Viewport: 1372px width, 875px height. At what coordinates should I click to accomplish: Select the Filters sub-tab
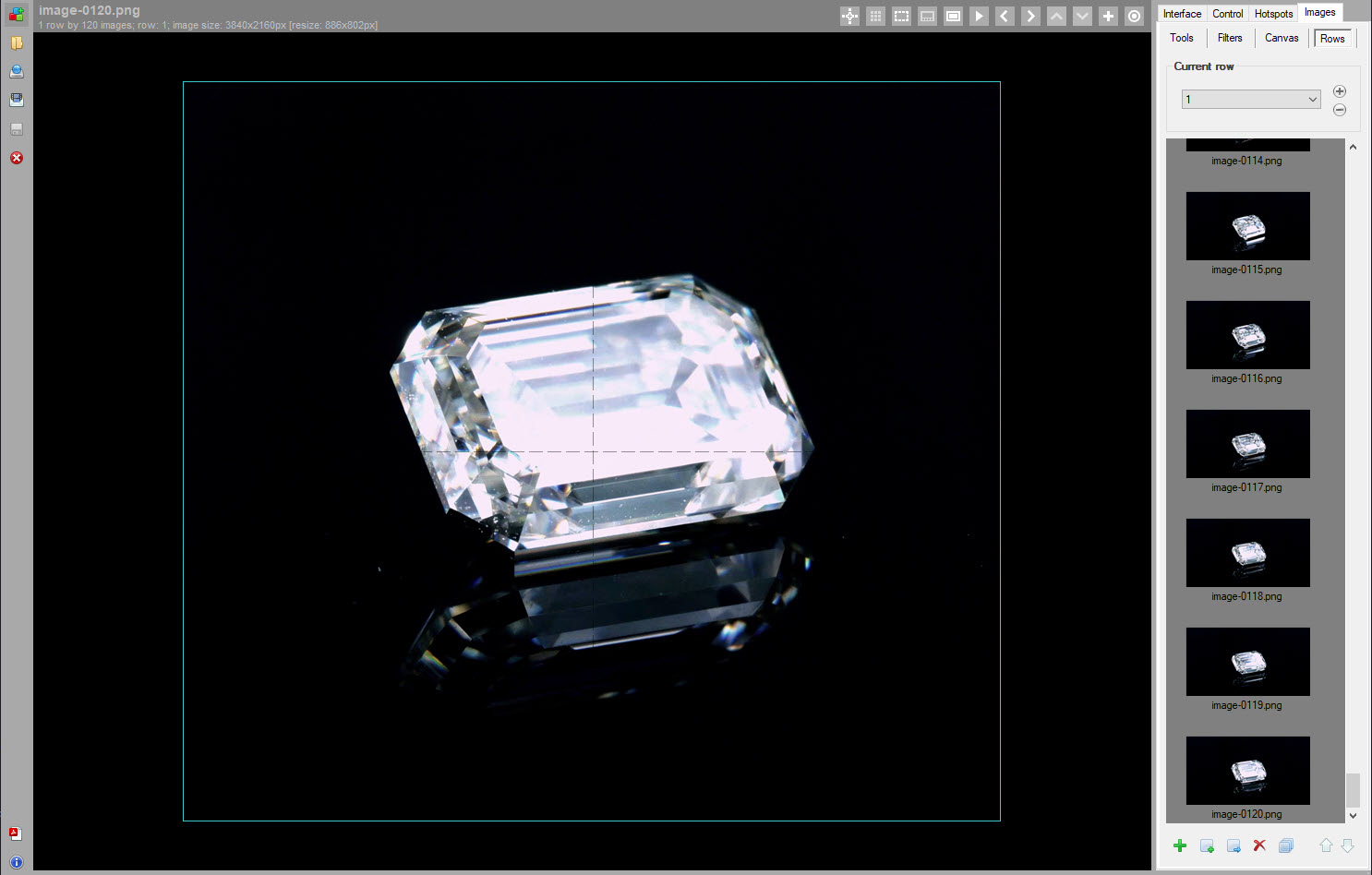[x=1230, y=38]
